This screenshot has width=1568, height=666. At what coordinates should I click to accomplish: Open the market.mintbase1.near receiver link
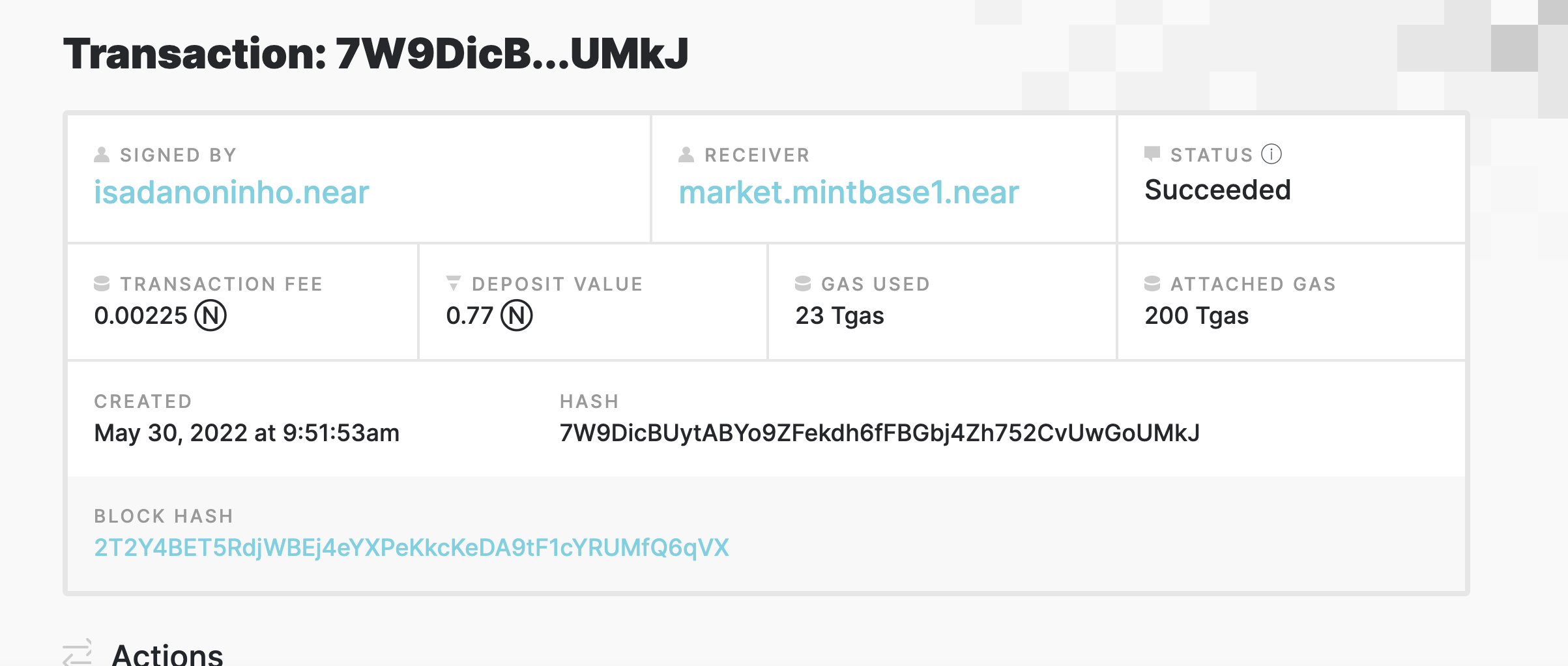point(849,192)
